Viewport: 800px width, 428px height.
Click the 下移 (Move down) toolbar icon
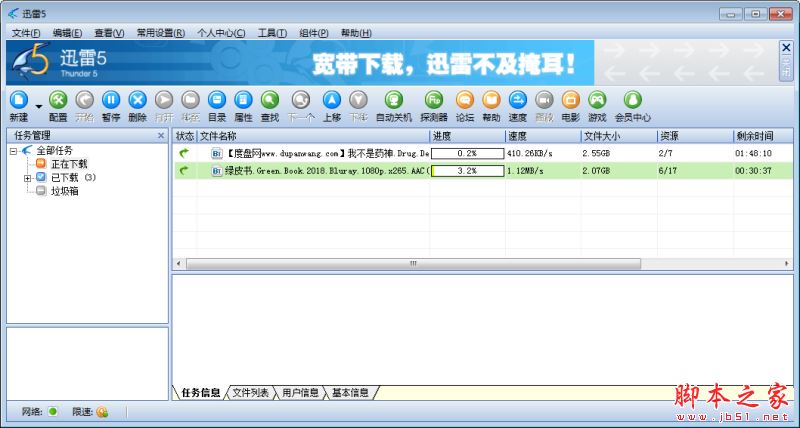358,100
